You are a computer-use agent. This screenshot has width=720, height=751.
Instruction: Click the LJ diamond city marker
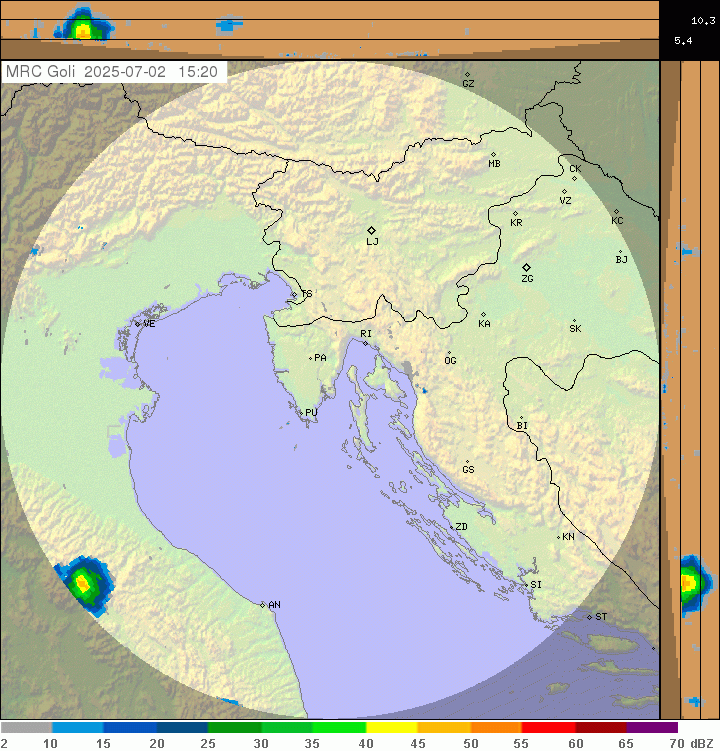(371, 230)
